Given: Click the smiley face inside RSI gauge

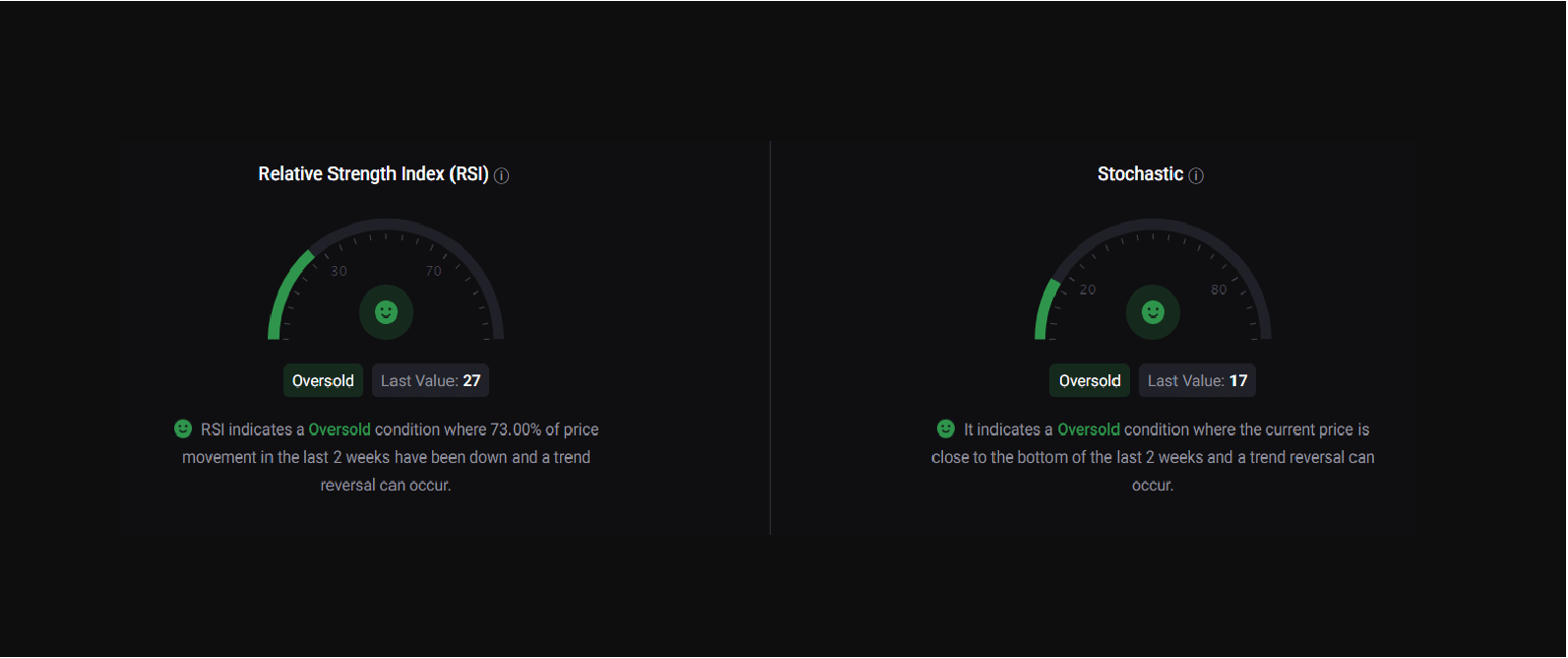Looking at the screenshot, I should point(386,312).
